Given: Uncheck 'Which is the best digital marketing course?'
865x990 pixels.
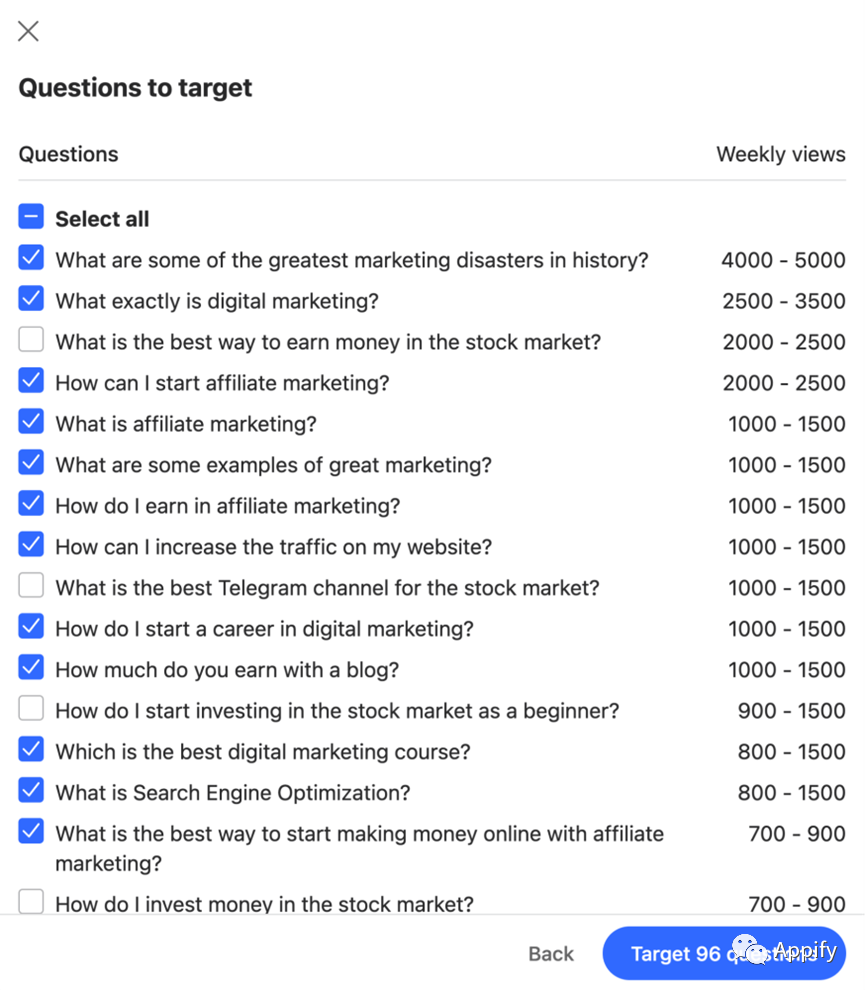Looking at the screenshot, I should 31,749.
